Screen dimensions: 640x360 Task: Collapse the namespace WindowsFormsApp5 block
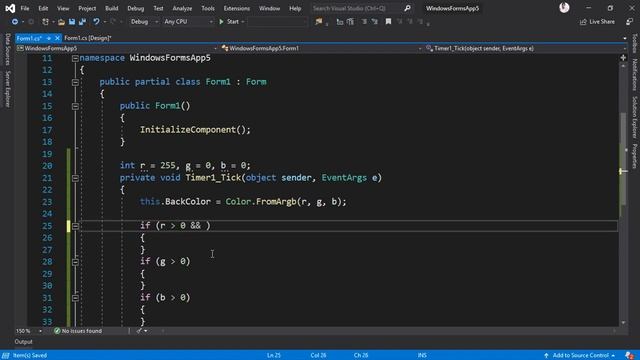click(75, 58)
